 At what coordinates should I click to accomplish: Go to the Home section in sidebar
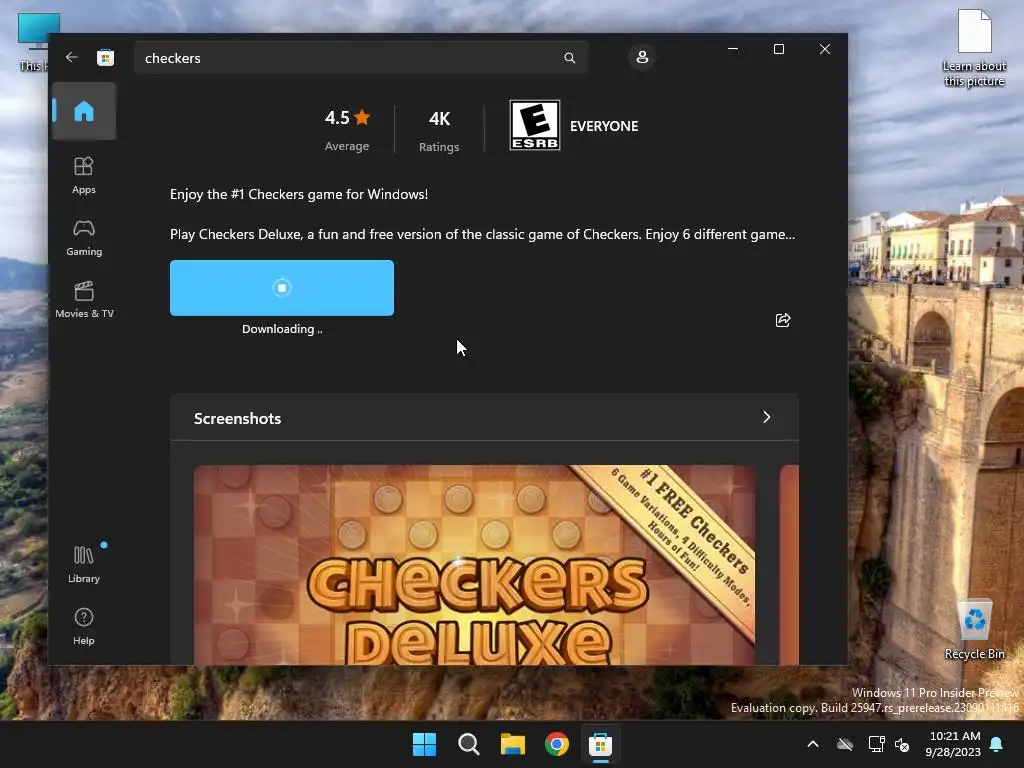click(x=84, y=111)
